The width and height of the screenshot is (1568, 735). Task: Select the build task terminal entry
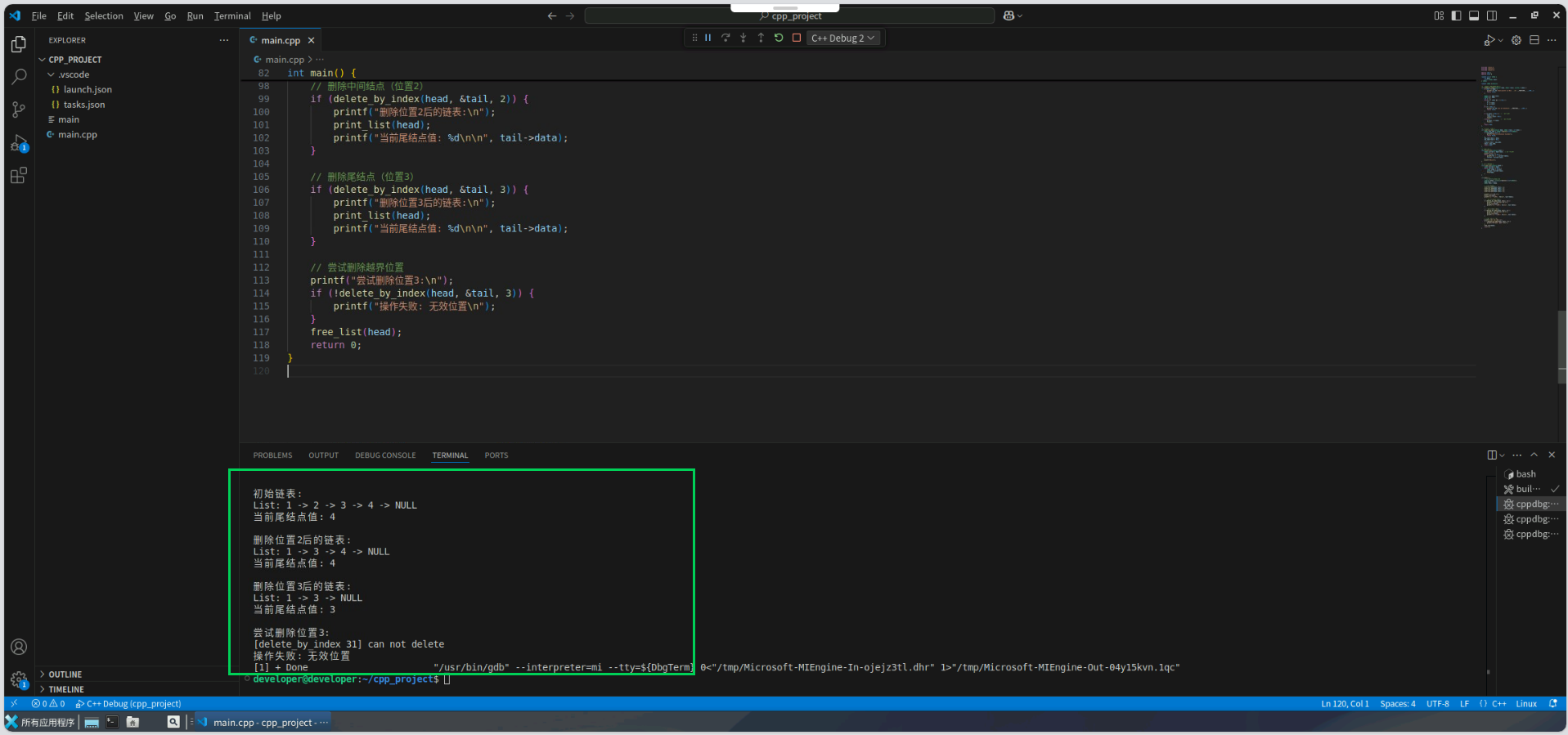coord(1529,489)
